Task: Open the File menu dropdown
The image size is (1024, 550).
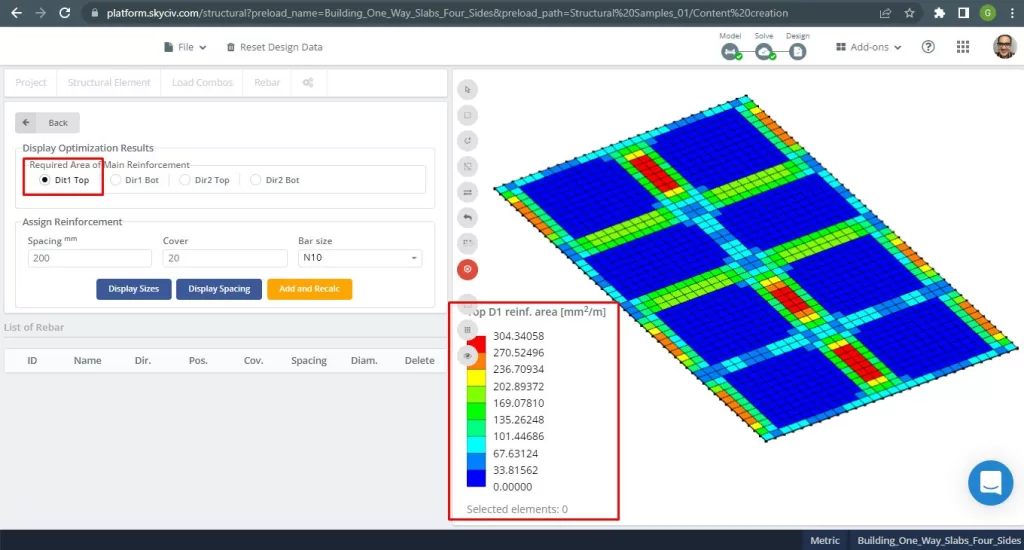Action: click(x=185, y=47)
